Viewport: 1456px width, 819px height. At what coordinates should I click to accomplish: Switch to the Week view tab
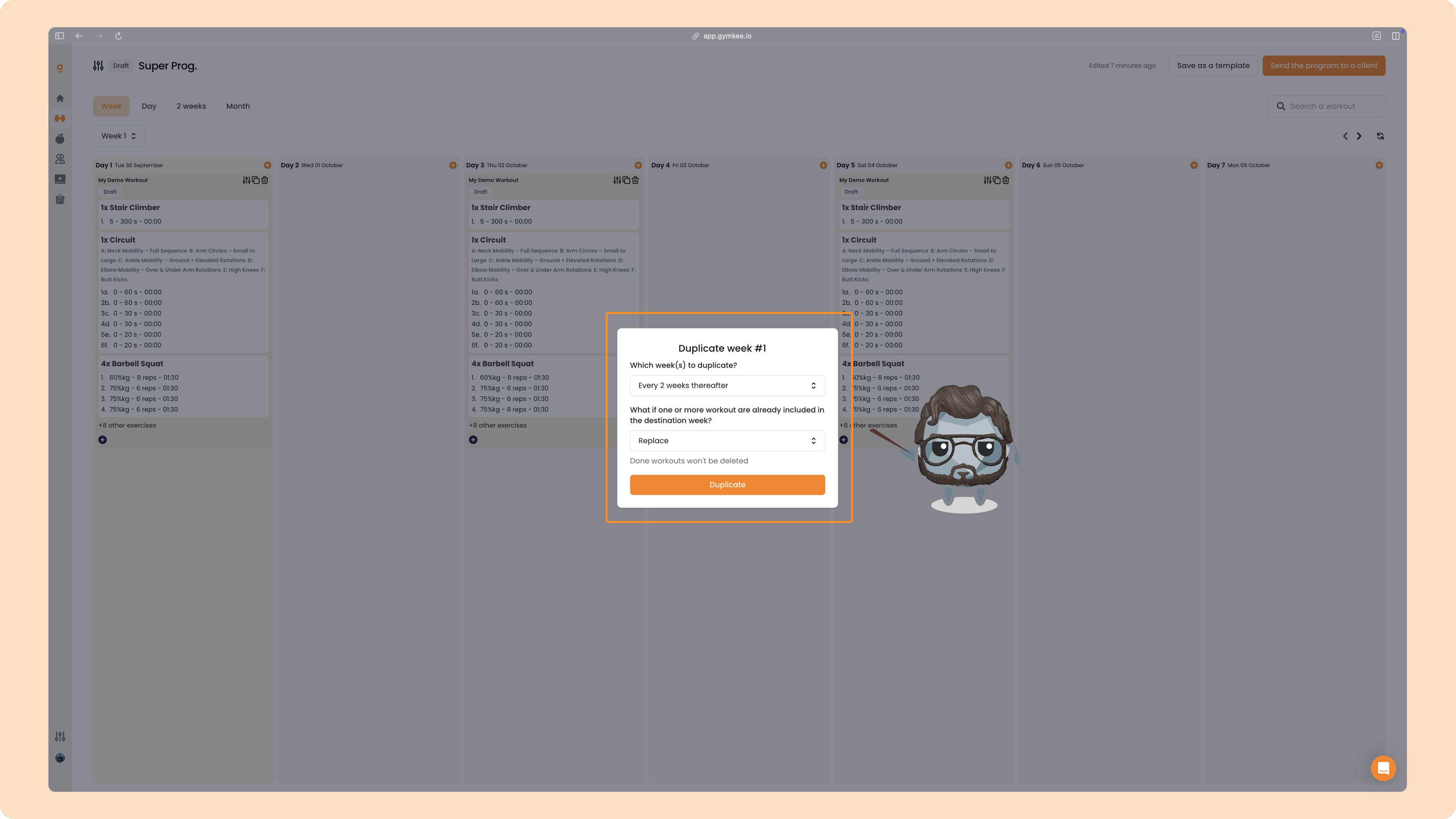click(x=111, y=106)
